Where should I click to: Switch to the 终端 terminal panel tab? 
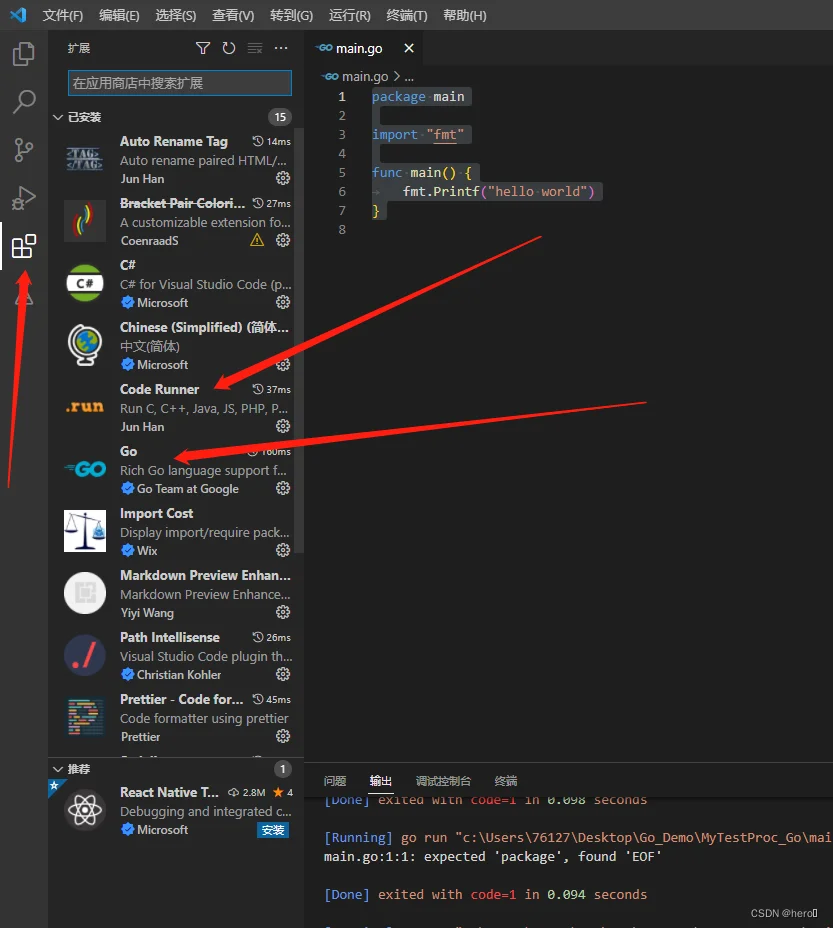pos(506,781)
